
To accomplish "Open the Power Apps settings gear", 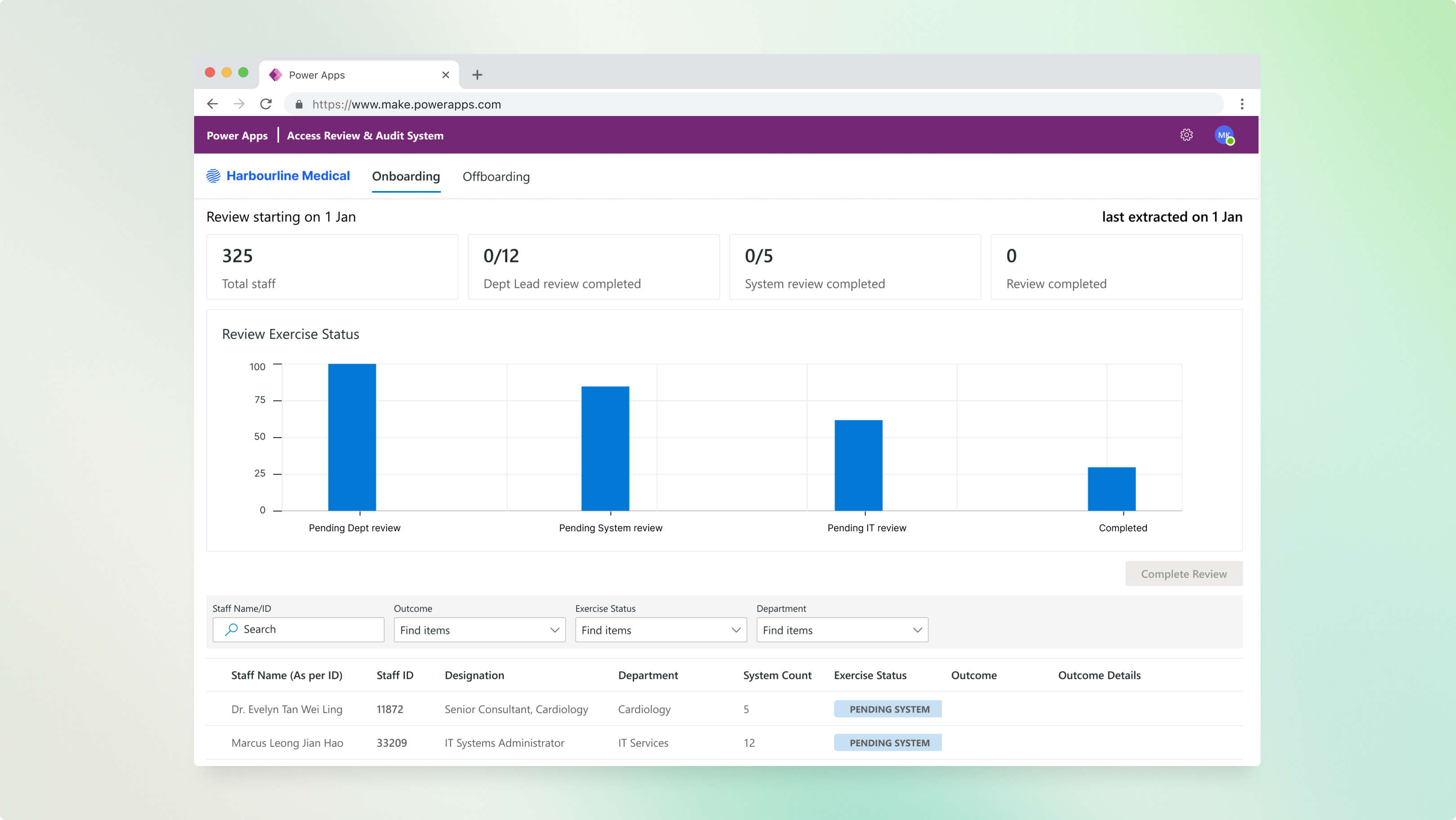I will pyautogui.click(x=1186, y=134).
